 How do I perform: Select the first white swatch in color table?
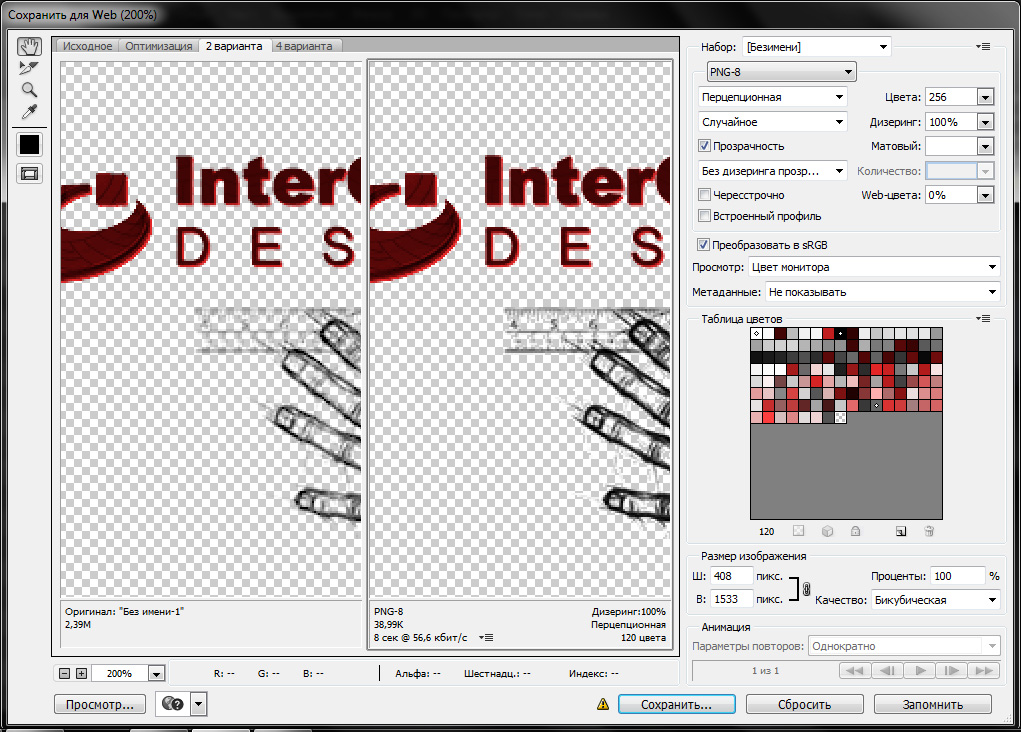click(756, 333)
